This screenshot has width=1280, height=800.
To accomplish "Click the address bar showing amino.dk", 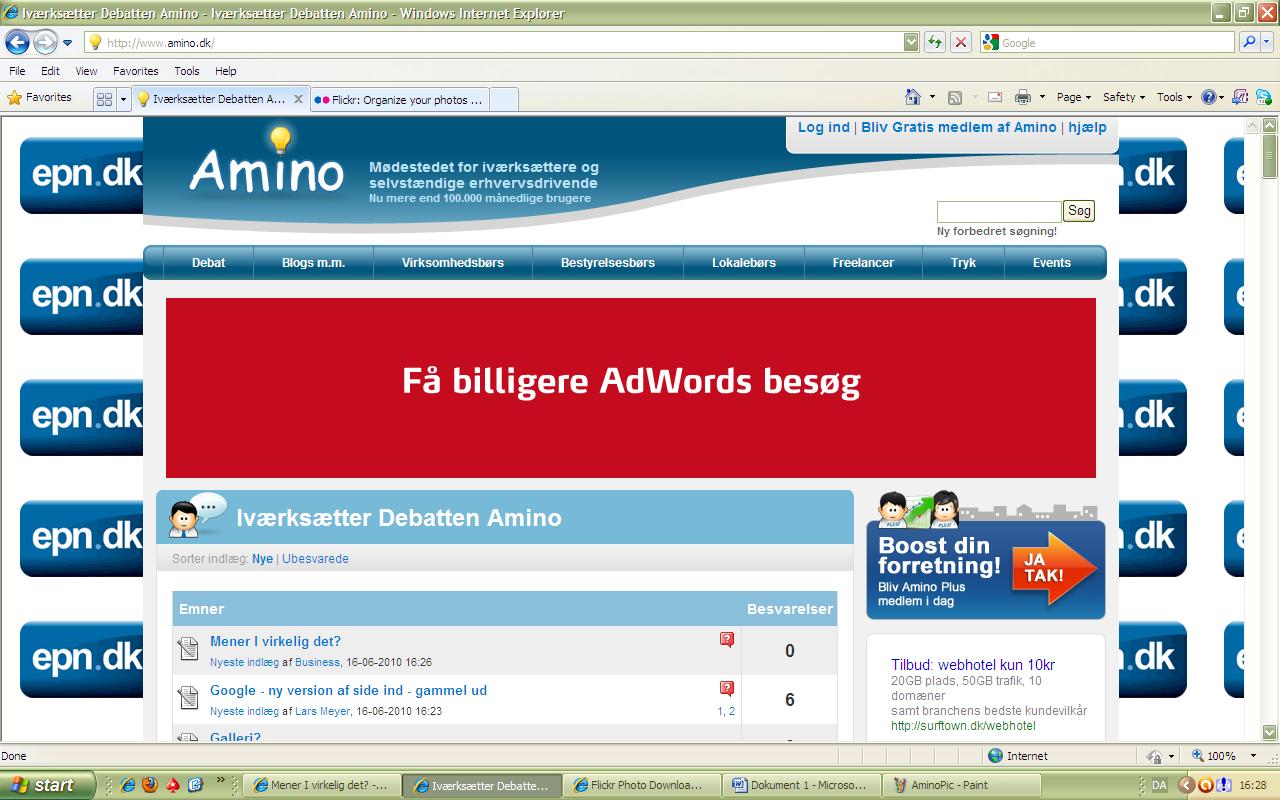I will 494,42.
